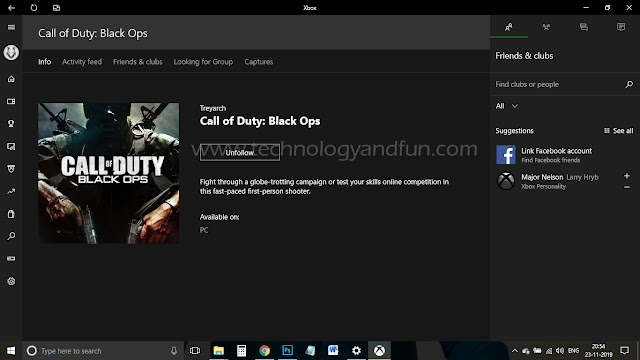
Task: Open Calculator from the taskbar
Action: 242,351
